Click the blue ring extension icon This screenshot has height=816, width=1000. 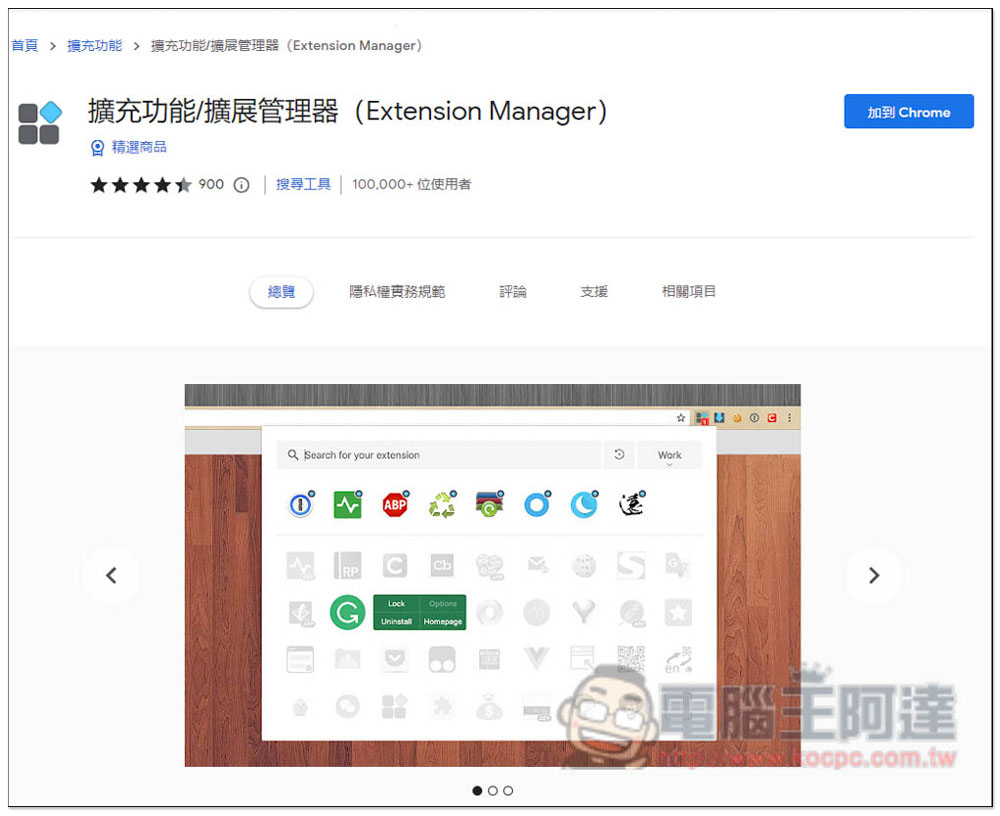click(x=536, y=505)
